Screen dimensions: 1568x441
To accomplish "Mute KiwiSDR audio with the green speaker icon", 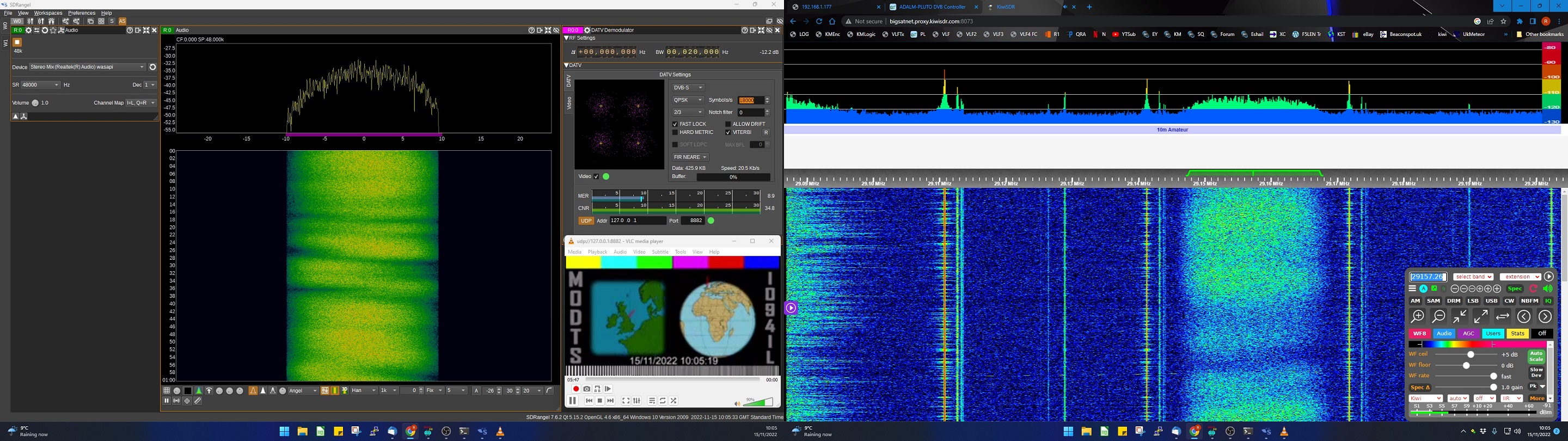I will (x=1548, y=289).
